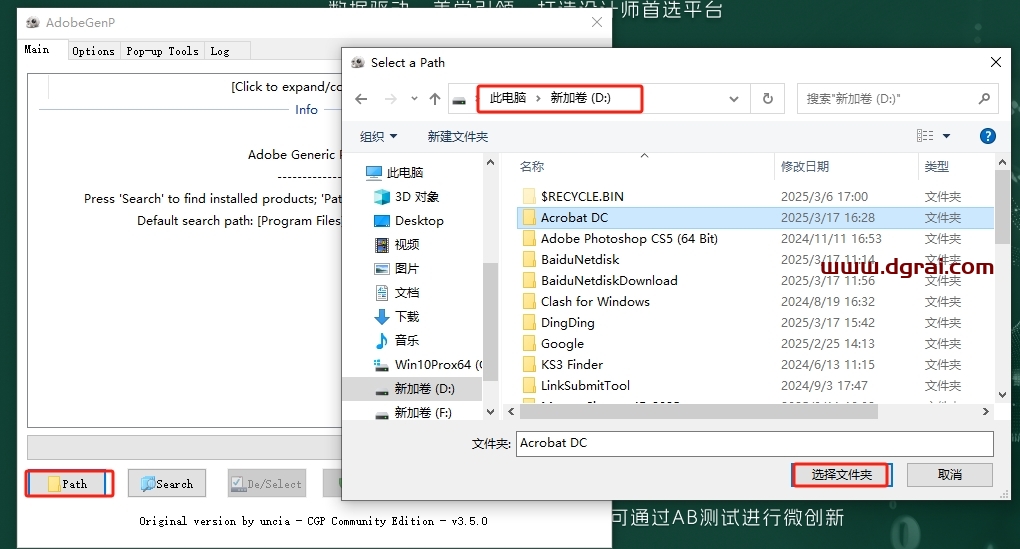Sort by the 类型 column header
Screen dimensions: 1020x549
pos(937,167)
